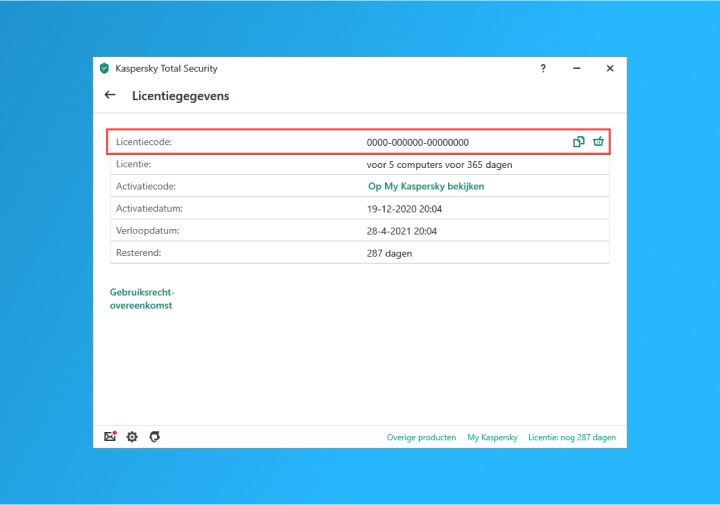Go back using the left arrow
The image size is (720, 505).
(110, 96)
